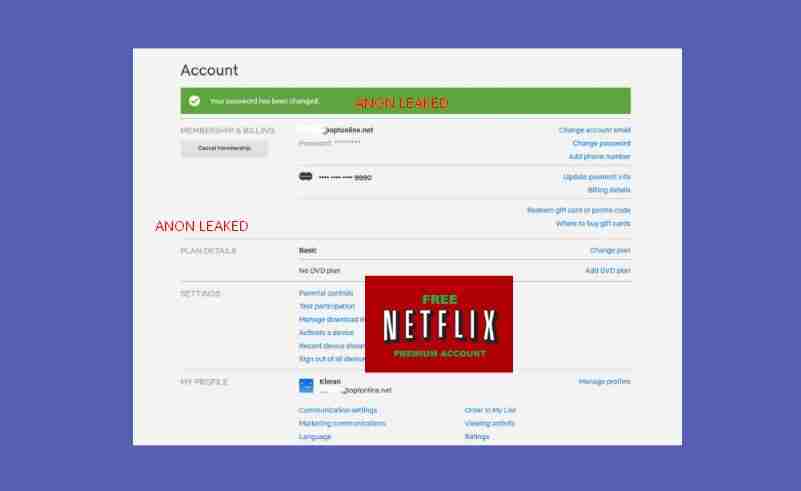
Task: Open Where to buy gift cards link
Action: pyautogui.click(x=593, y=223)
